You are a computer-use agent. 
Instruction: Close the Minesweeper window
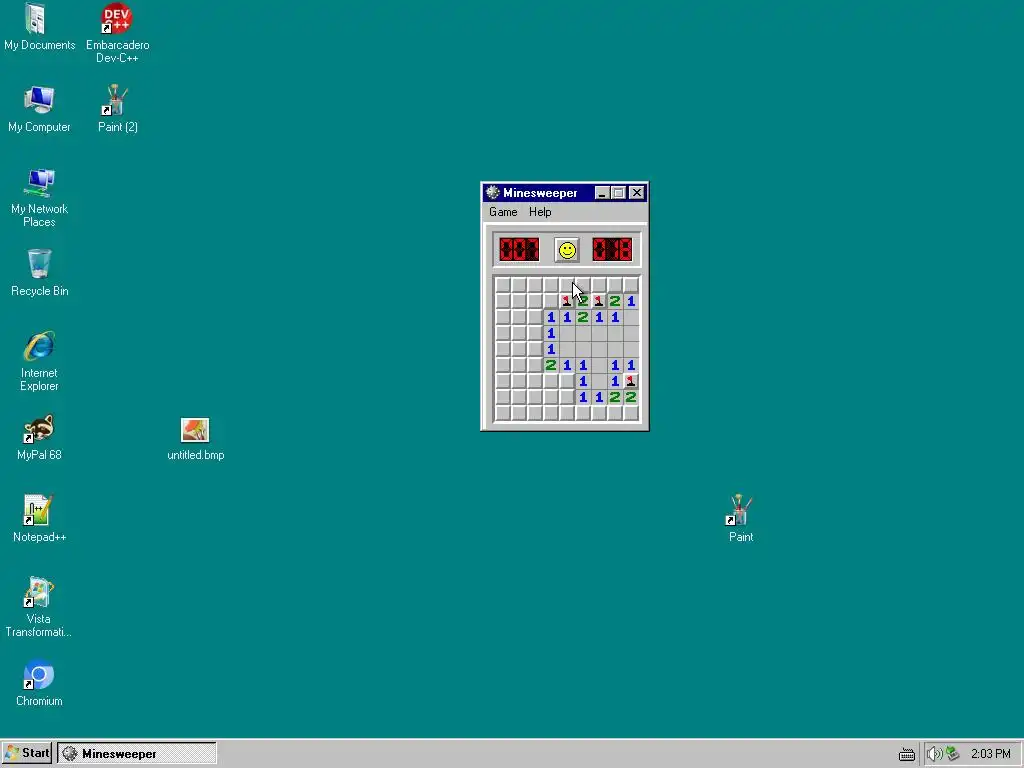[x=637, y=193]
